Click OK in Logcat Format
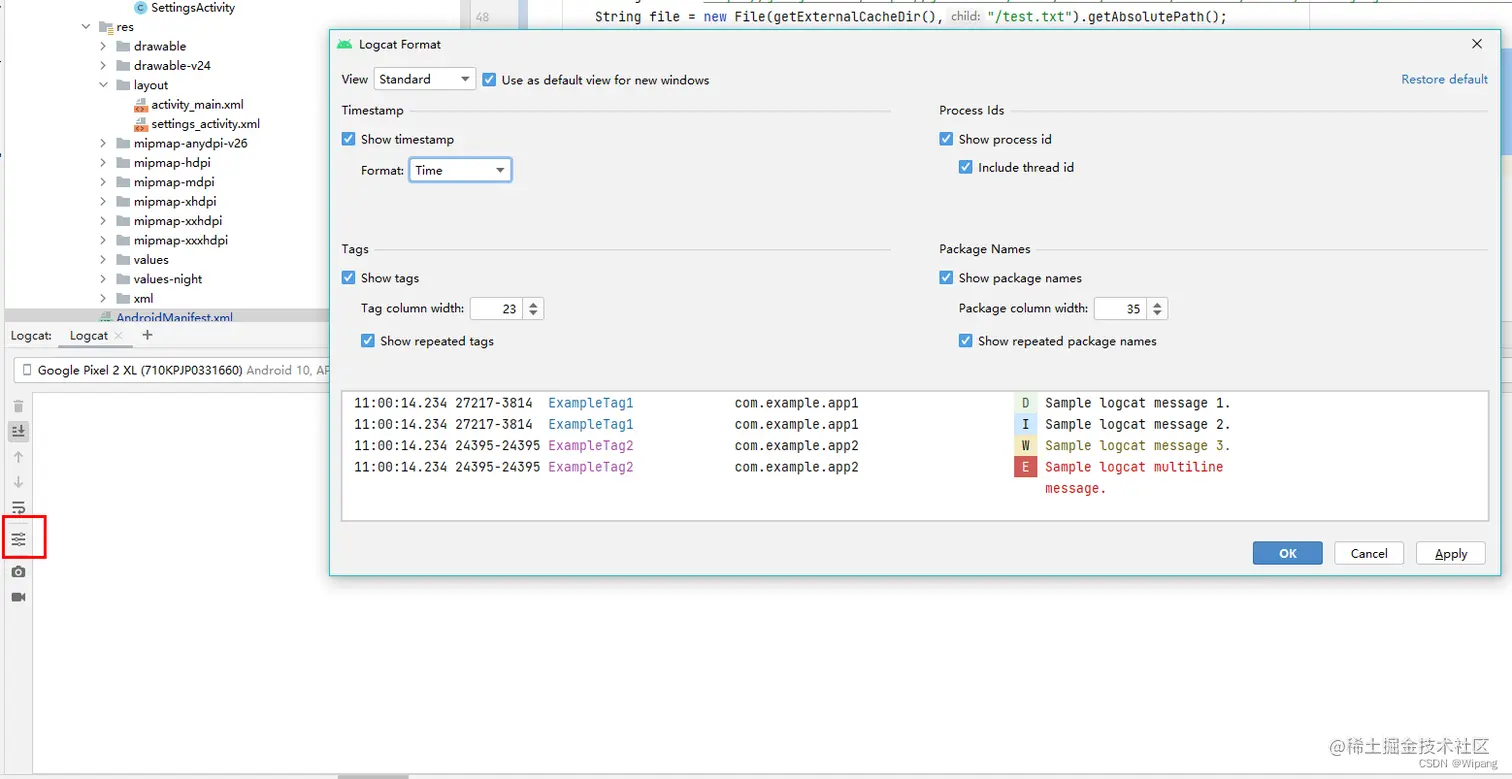 pyautogui.click(x=1287, y=553)
